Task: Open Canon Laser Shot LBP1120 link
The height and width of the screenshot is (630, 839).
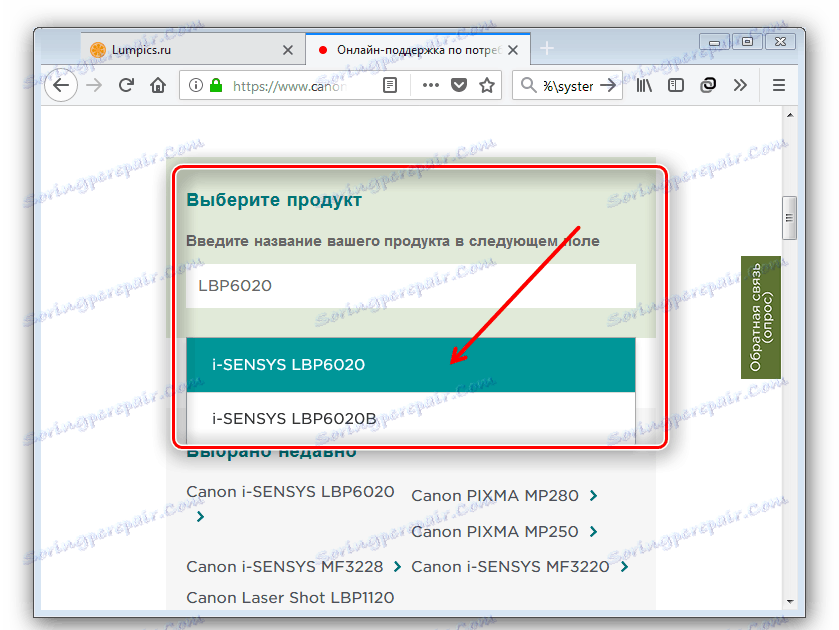Action: point(290,597)
